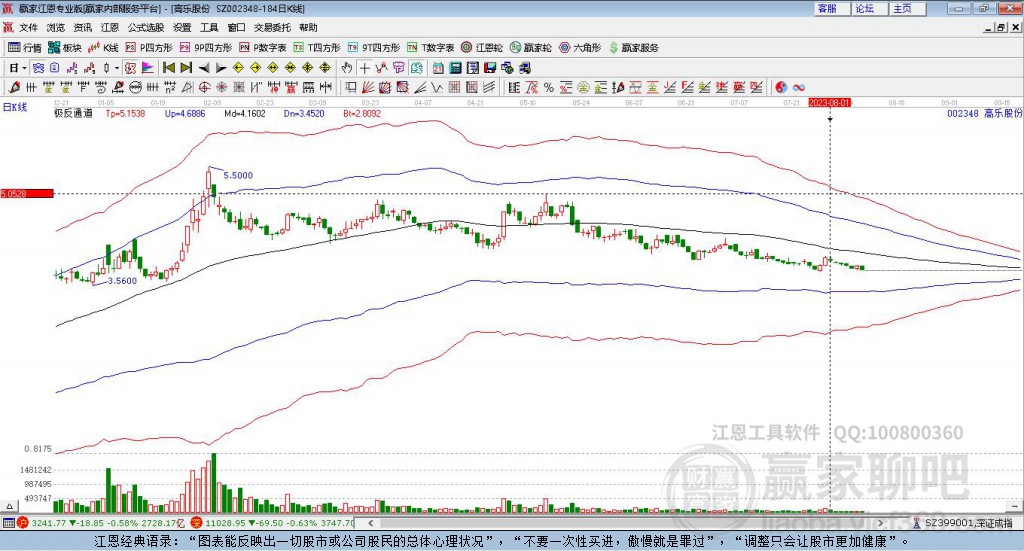Click the horizontal scrollbar left arrow
This screenshot has height=551, width=1024.
(x=371, y=523)
